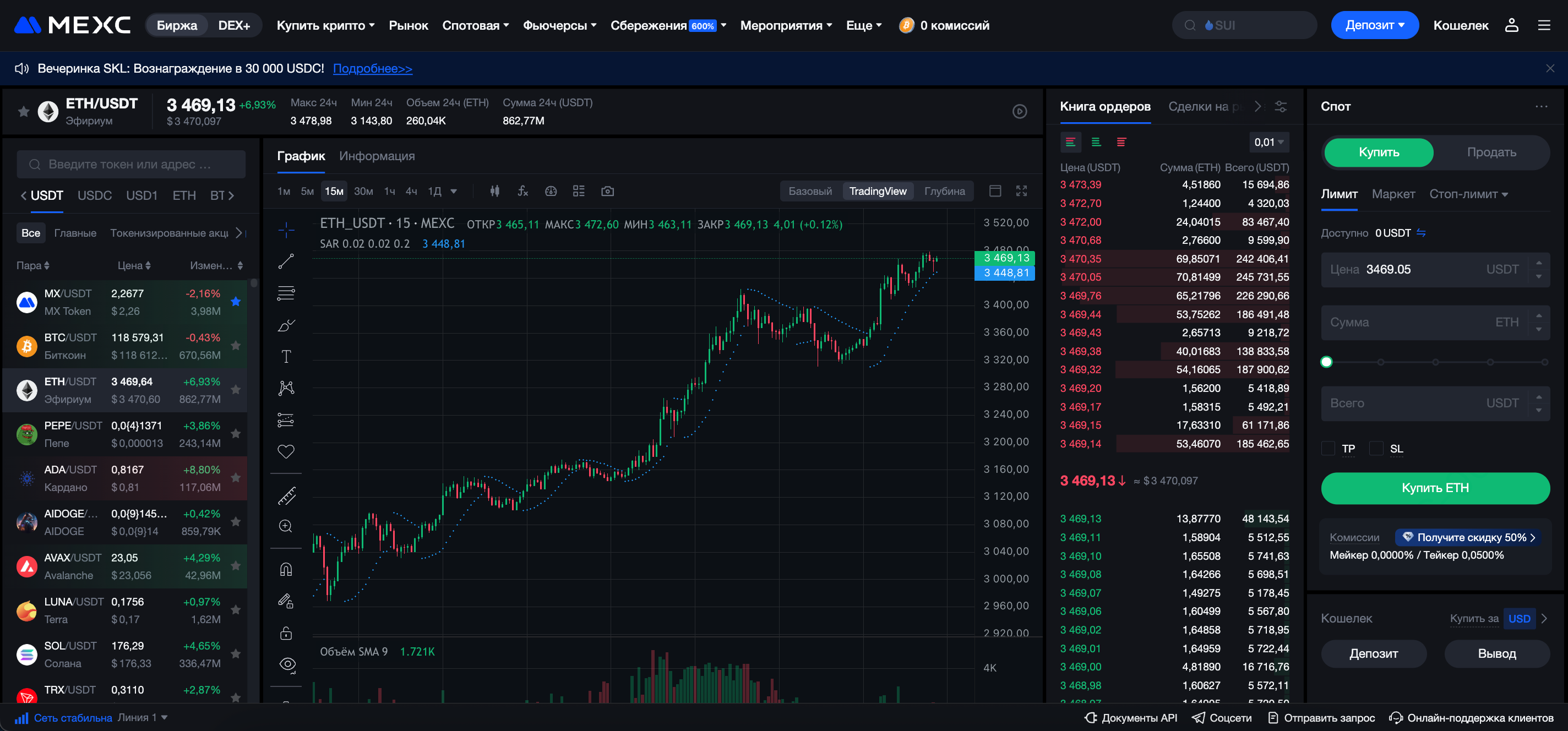Open the Сделки на рынке tab
The height and width of the screenshot is (731, 1568).
click(x=1205, y=107)
